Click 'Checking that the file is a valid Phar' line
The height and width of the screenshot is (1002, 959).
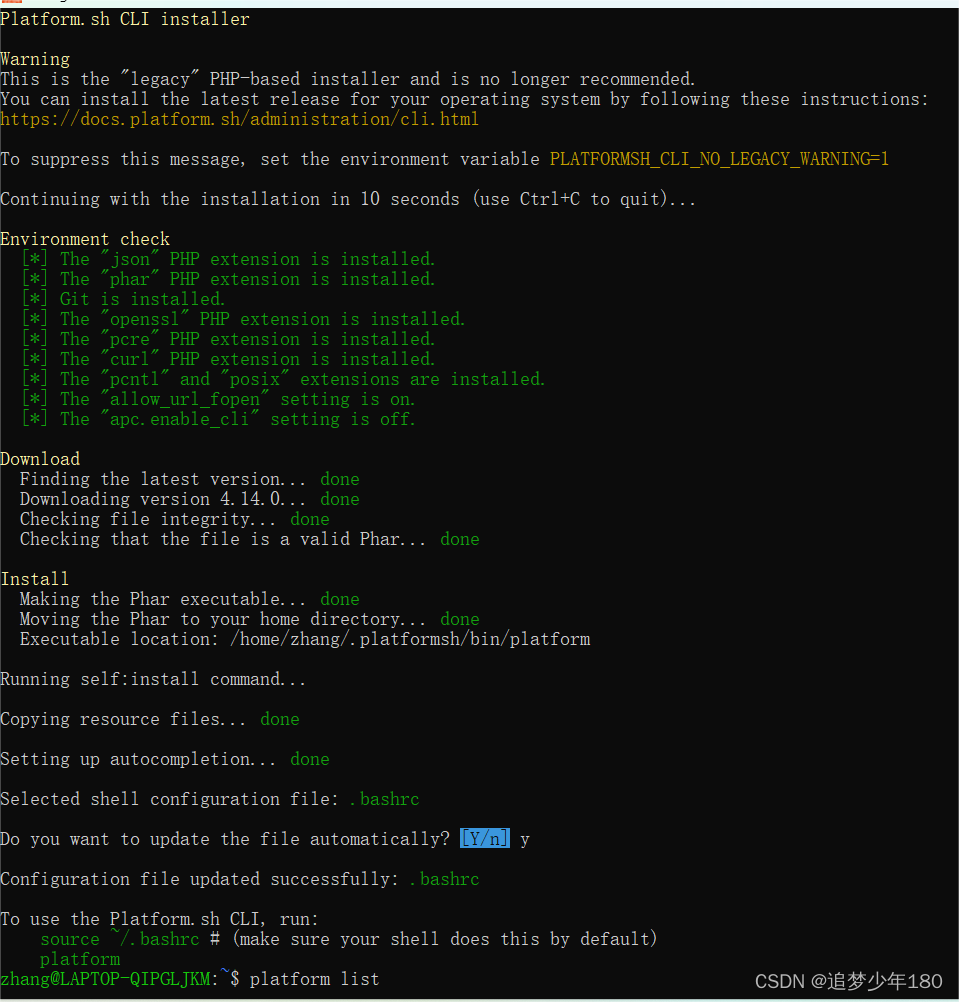(250, 539)
